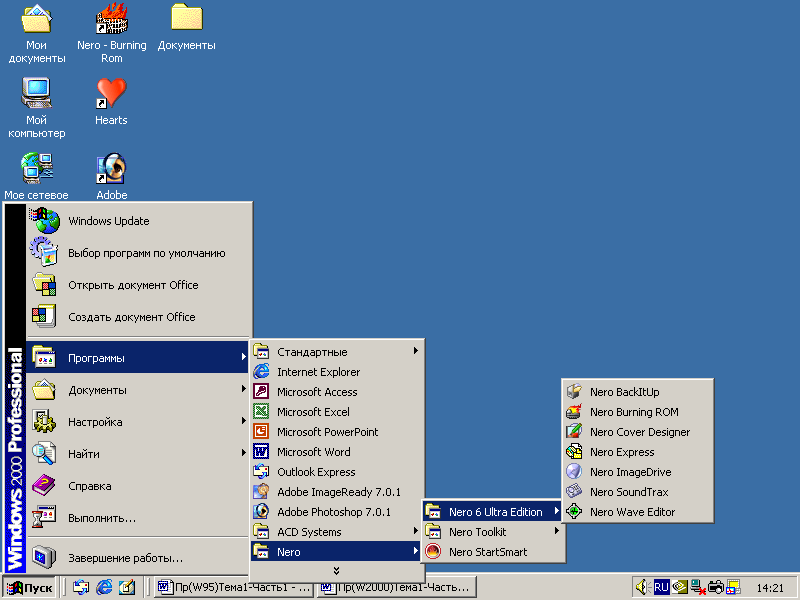
Task: Expand the Найти submenu
Action: pos(138,454)
